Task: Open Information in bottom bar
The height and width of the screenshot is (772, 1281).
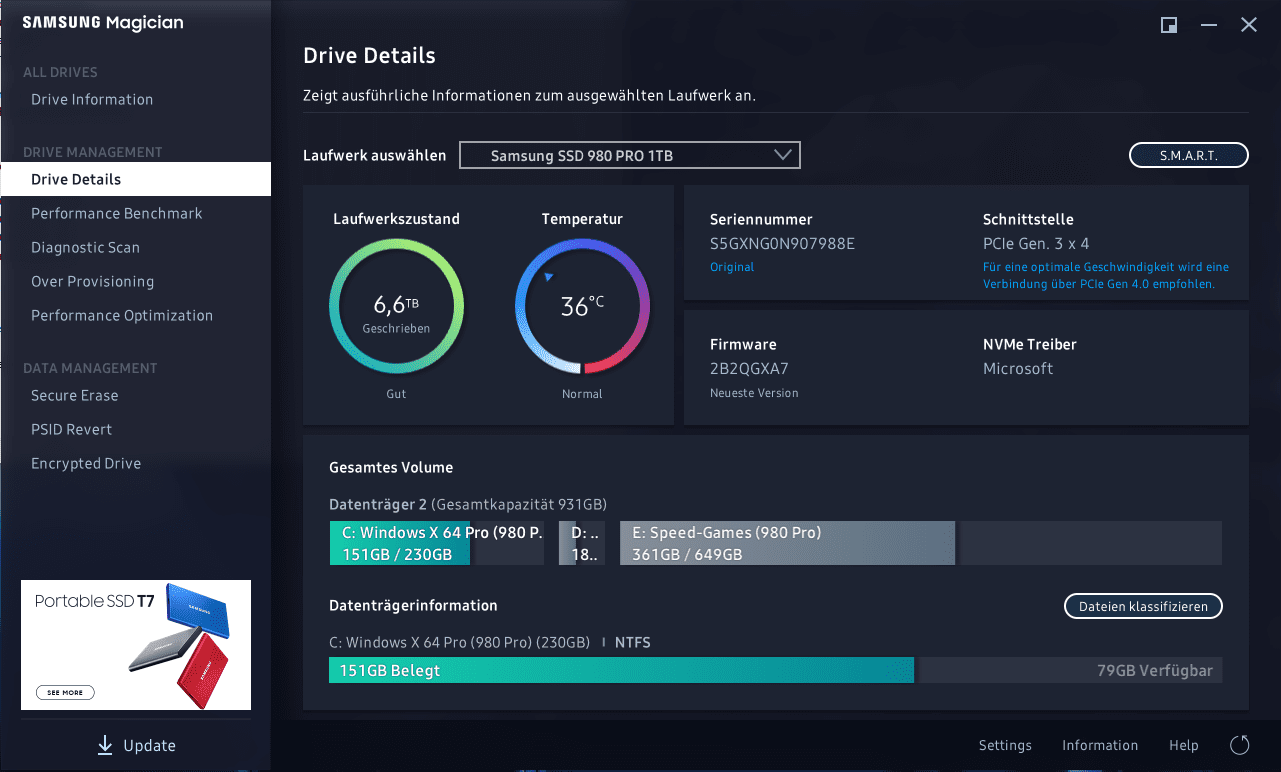Action: [x=1100, y=745]
